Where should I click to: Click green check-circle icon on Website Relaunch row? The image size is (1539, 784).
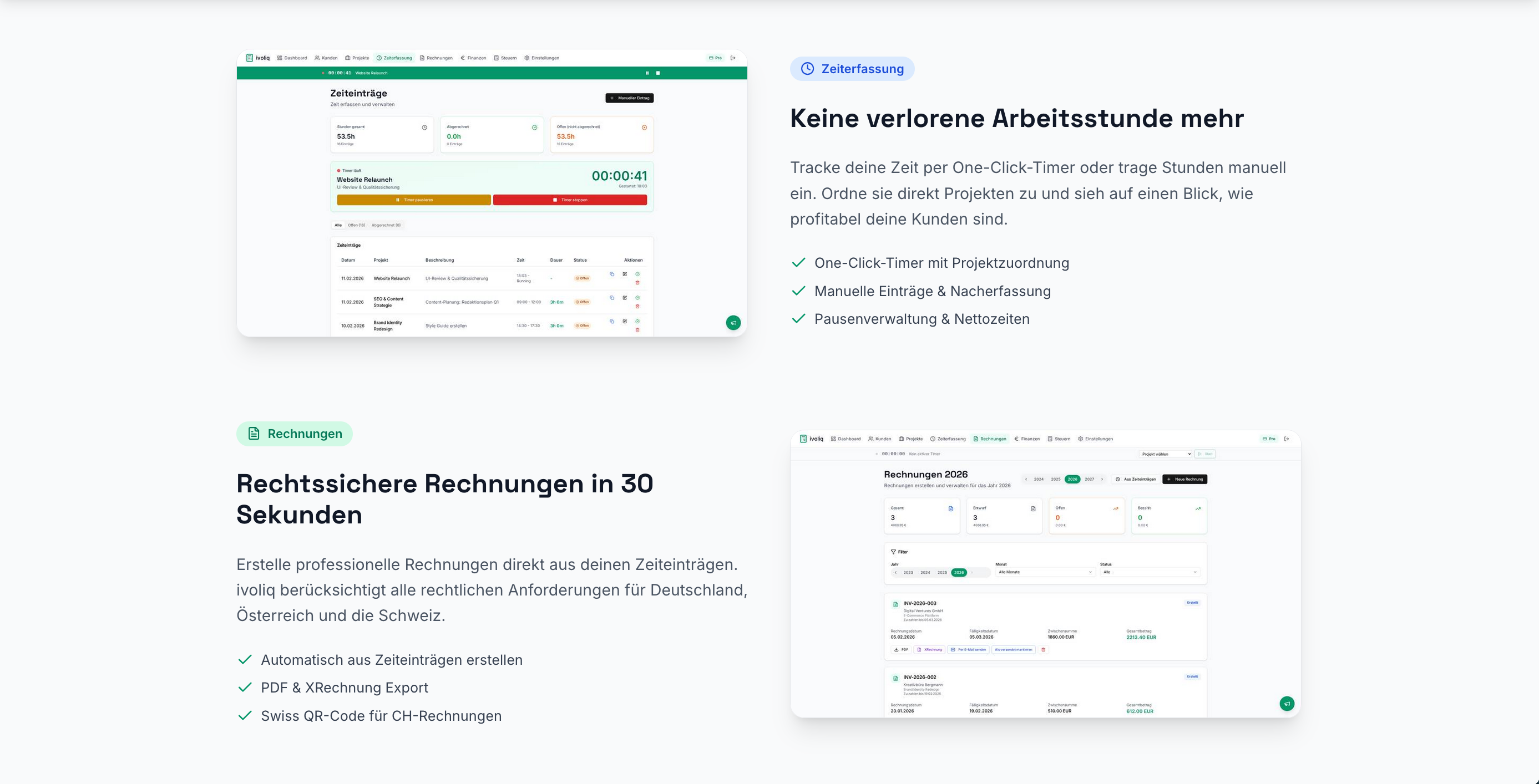(637, 274)
